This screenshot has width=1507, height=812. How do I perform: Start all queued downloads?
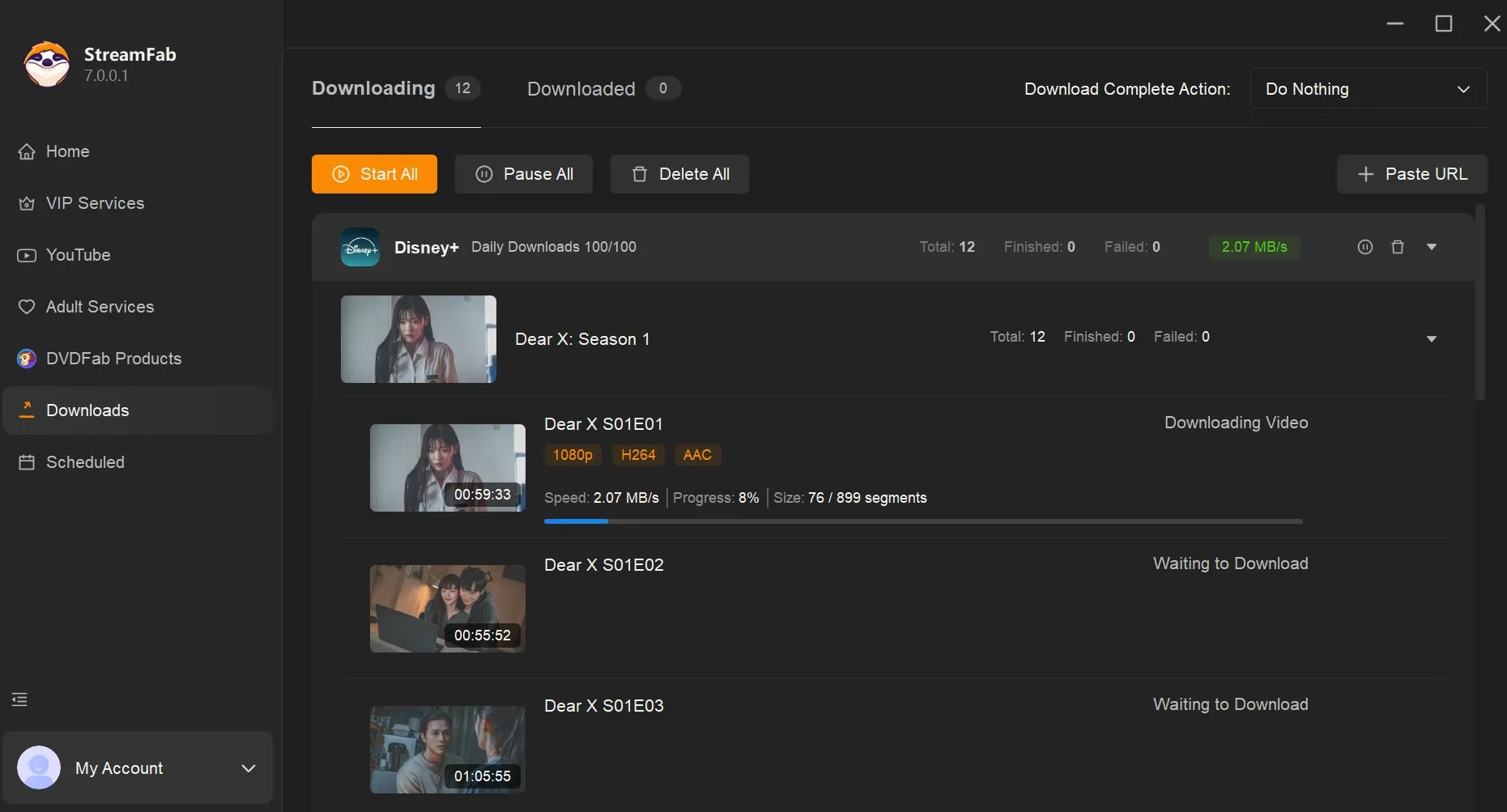[374, 174]
